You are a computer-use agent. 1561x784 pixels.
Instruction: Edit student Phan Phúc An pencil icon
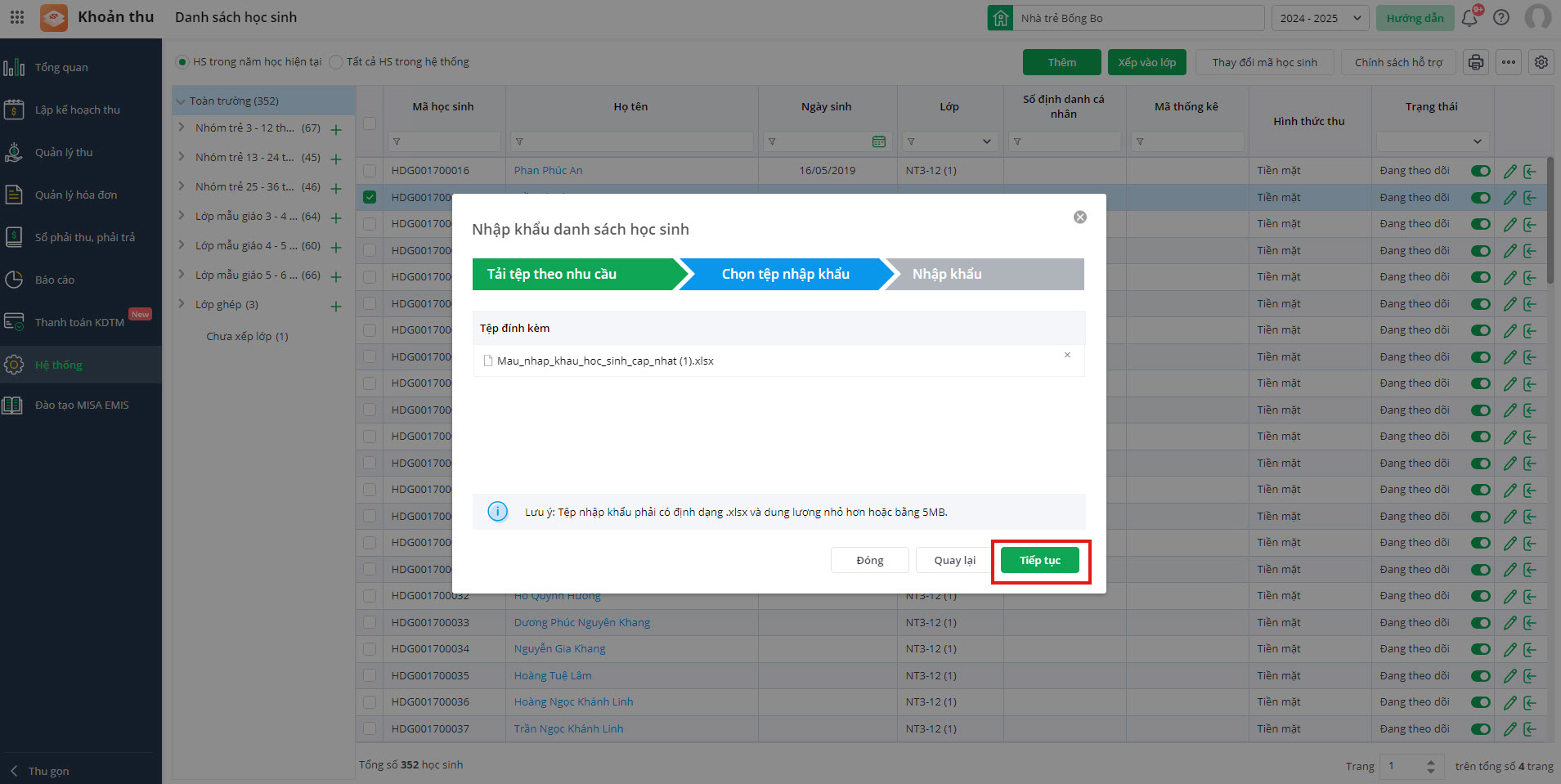click(1510, 171)
